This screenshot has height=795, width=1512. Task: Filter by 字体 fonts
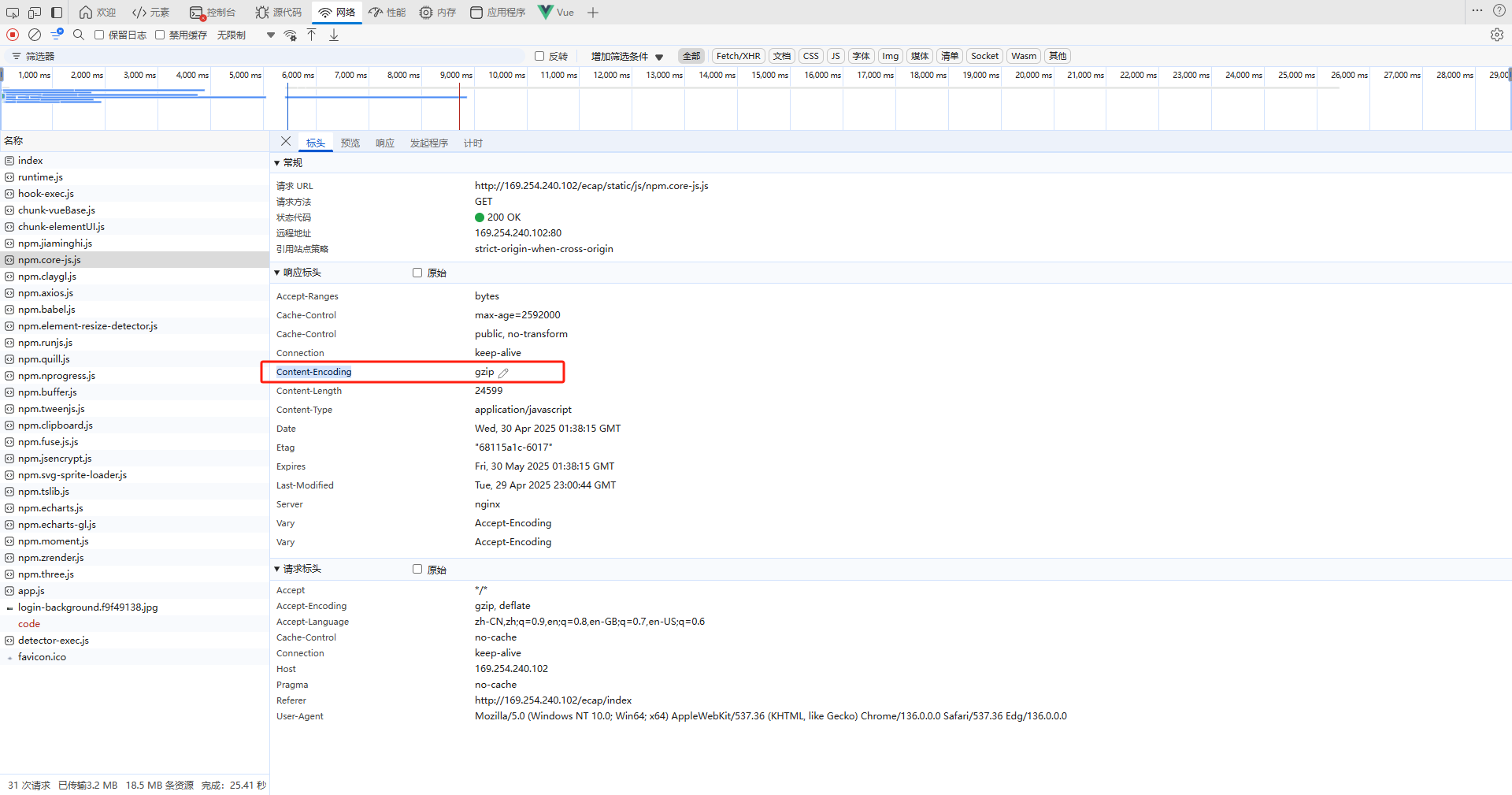[862, 56]
